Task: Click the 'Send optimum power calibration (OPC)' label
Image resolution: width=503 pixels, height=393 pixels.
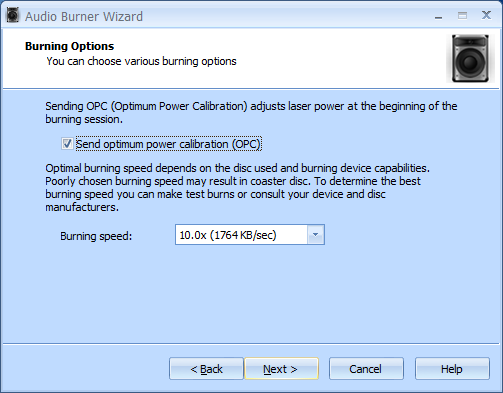Action: (x=168, y=144)
